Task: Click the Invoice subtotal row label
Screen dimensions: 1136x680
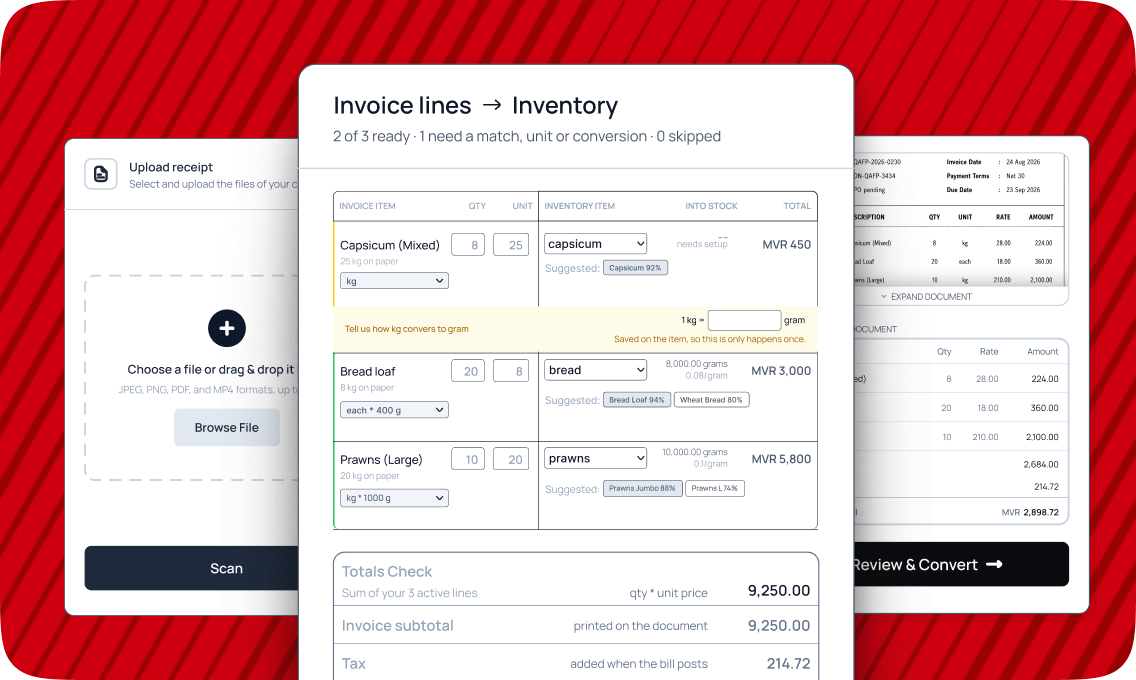Action: 397,626
